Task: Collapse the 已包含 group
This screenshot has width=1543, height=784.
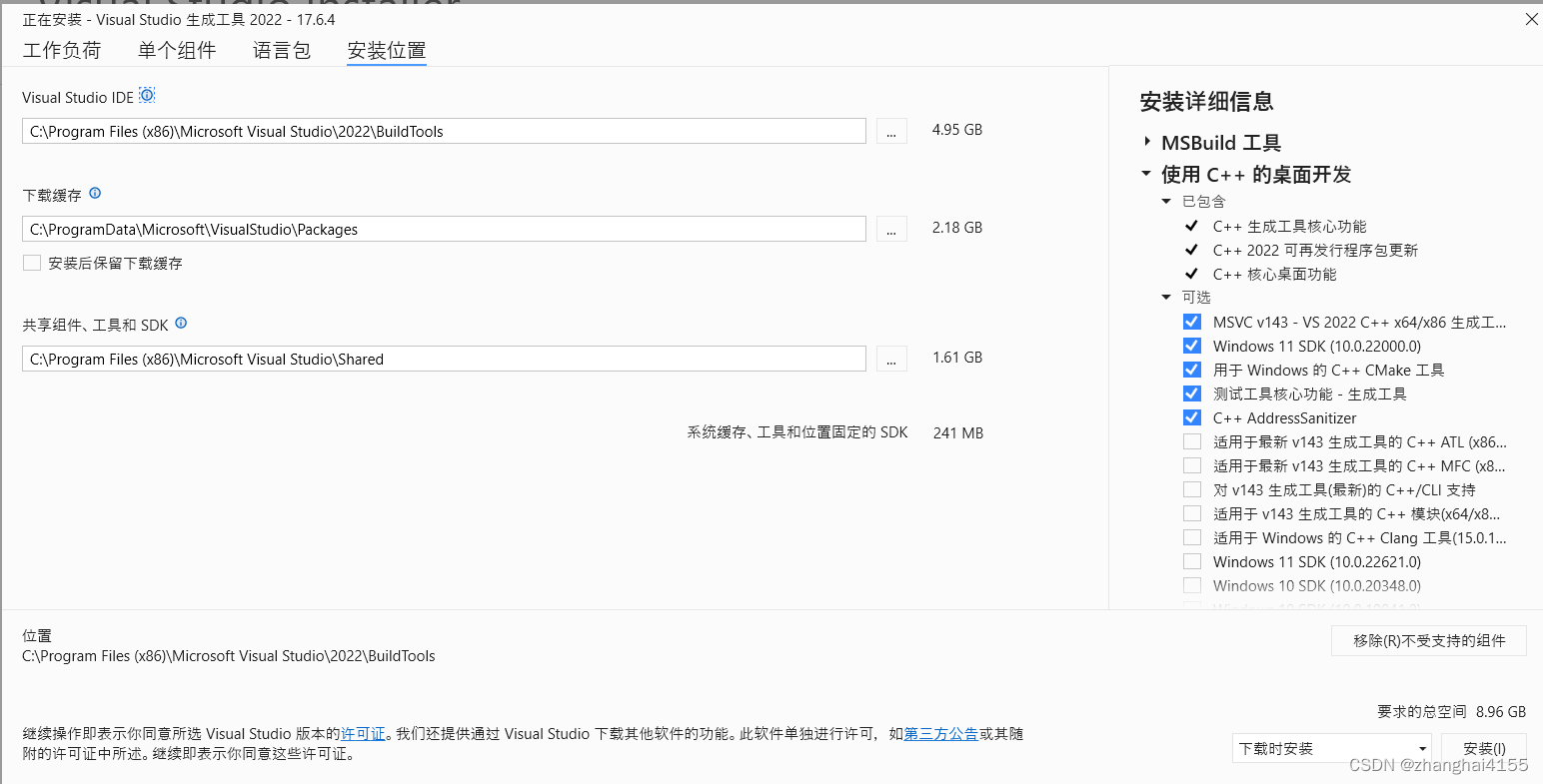Action: click(x=1166, y=202)
